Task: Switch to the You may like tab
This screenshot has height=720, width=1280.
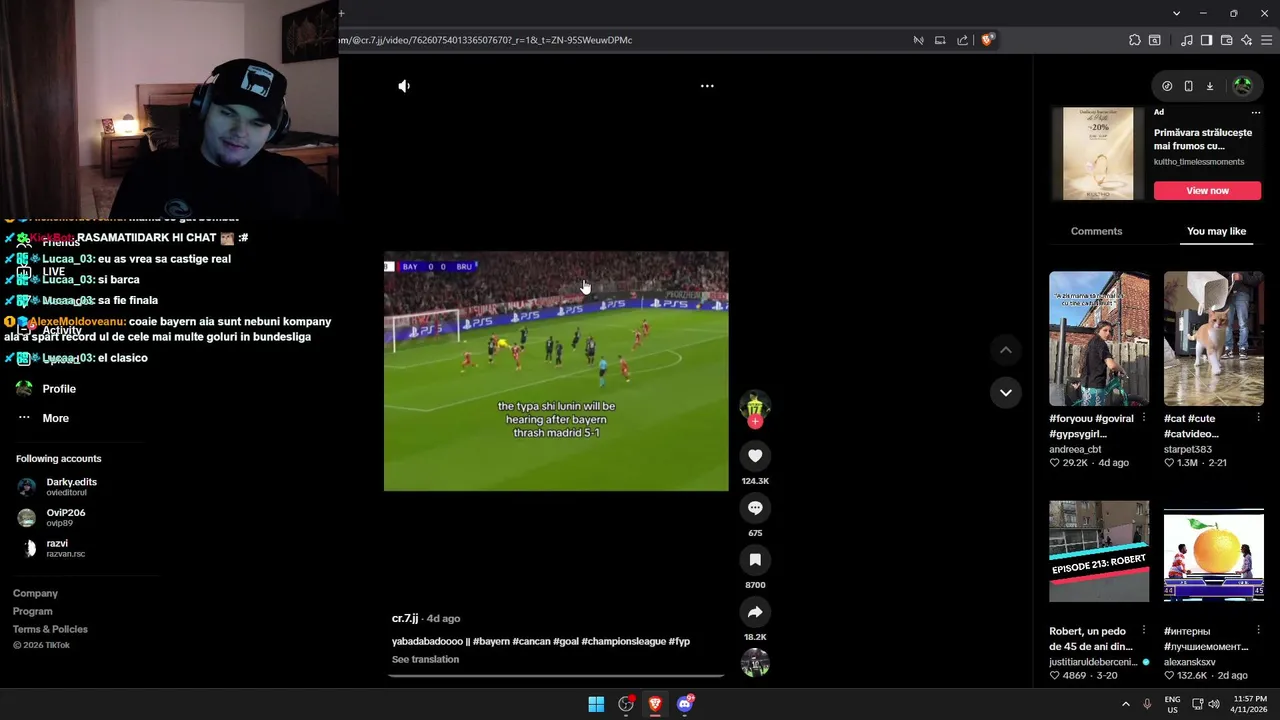Action: (1216, 231)
